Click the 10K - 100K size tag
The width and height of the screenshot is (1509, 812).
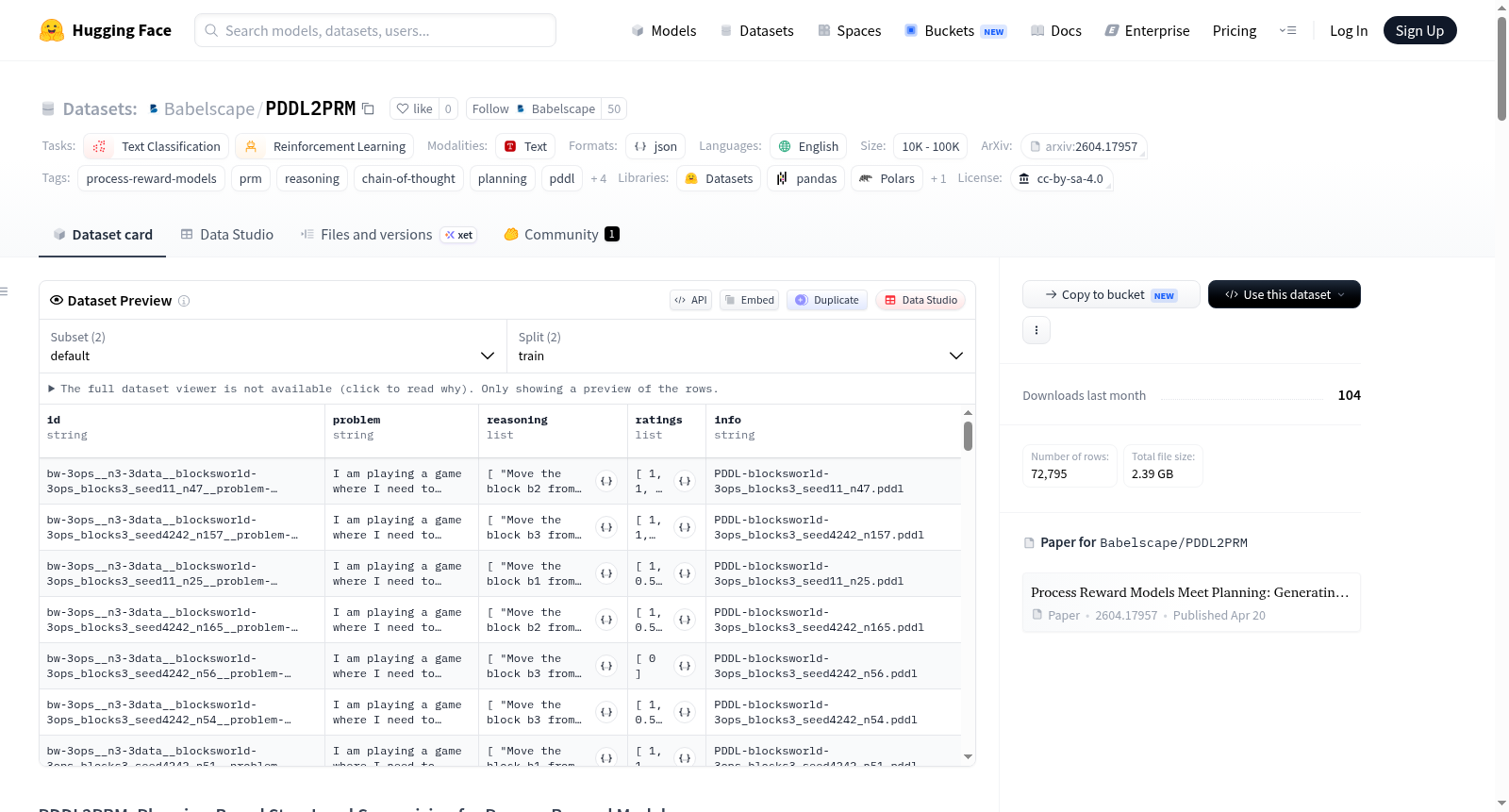tap(930, 146)
